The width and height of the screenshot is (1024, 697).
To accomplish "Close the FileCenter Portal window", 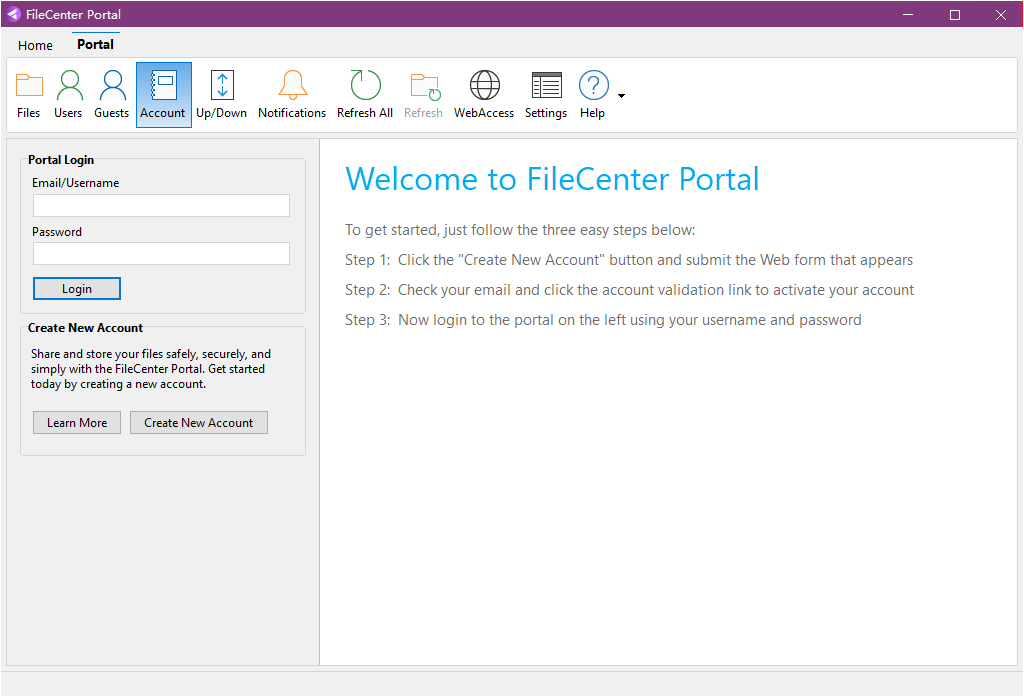I will 1000,14.
